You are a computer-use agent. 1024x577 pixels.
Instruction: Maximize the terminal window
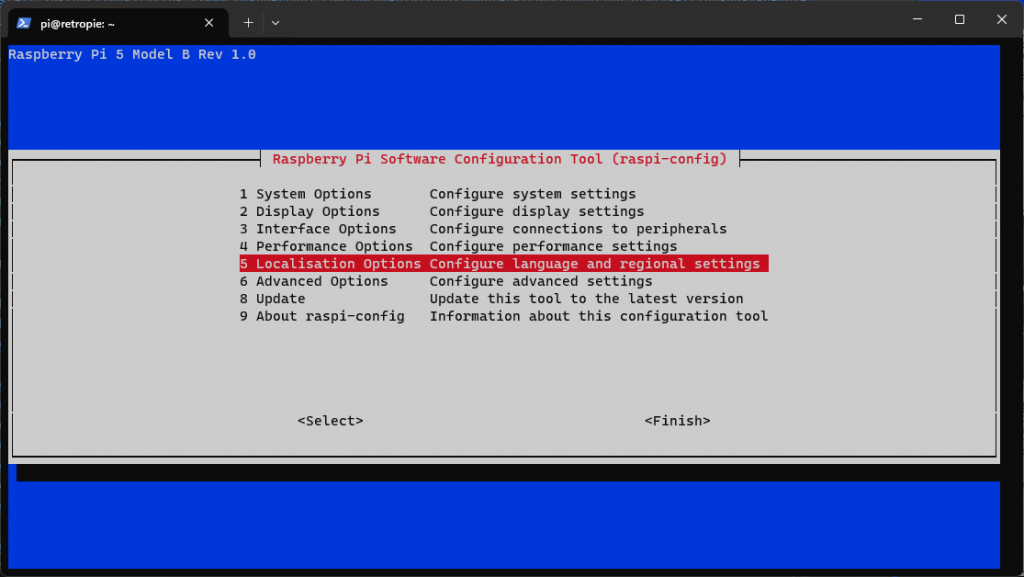tap(959, 19)
